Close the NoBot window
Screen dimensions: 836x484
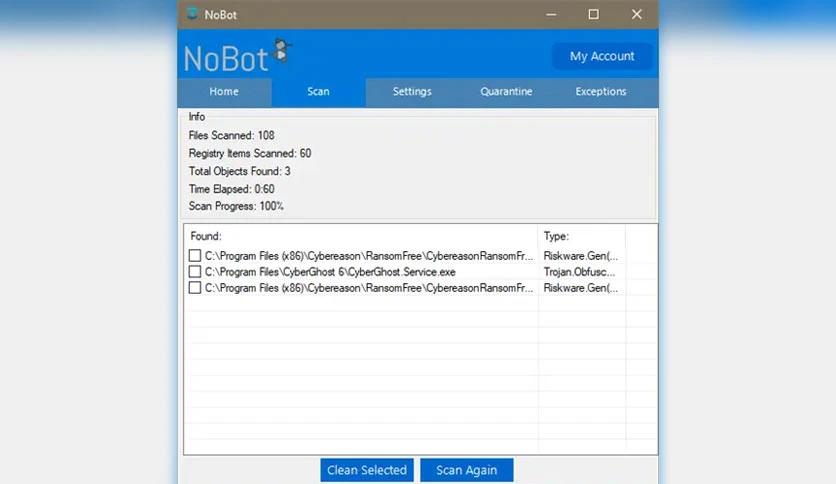tap(637, 14)
